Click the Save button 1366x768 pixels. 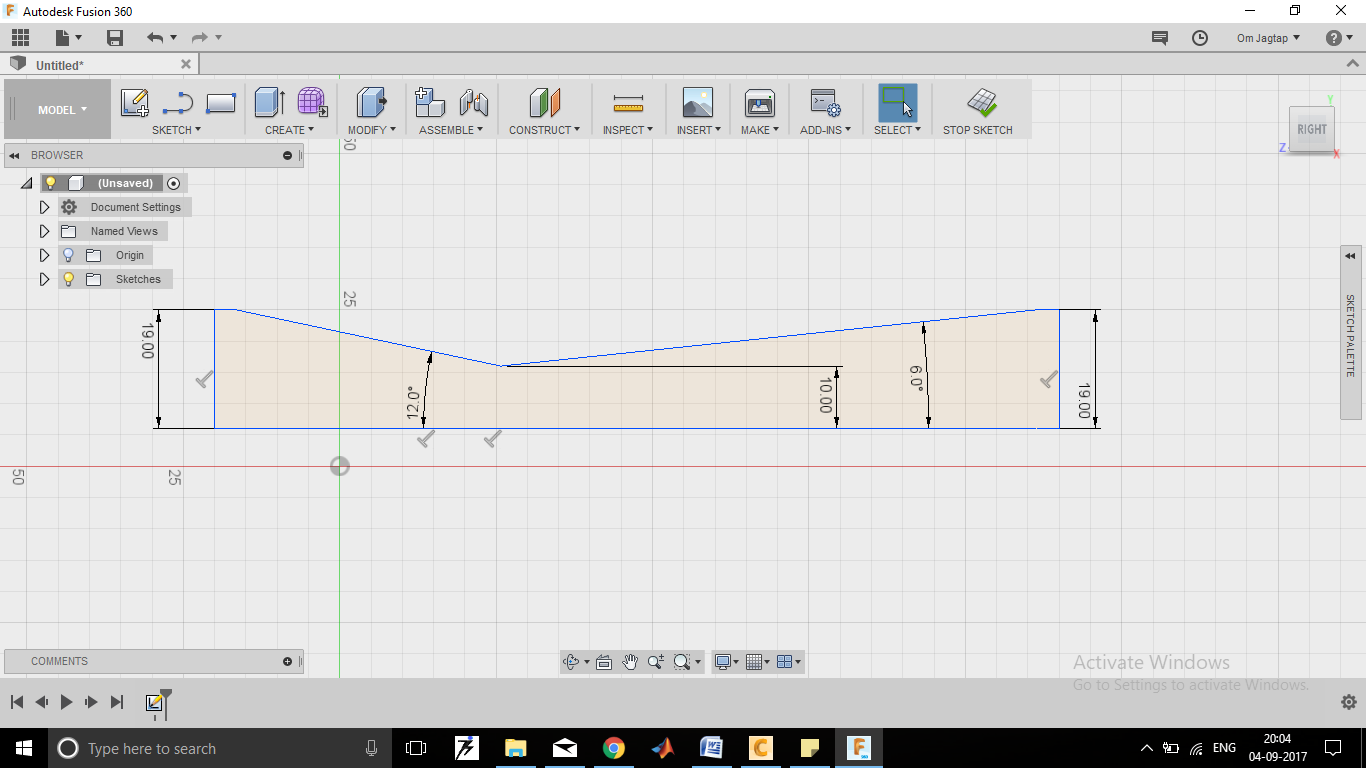click(x=114, y=37)
